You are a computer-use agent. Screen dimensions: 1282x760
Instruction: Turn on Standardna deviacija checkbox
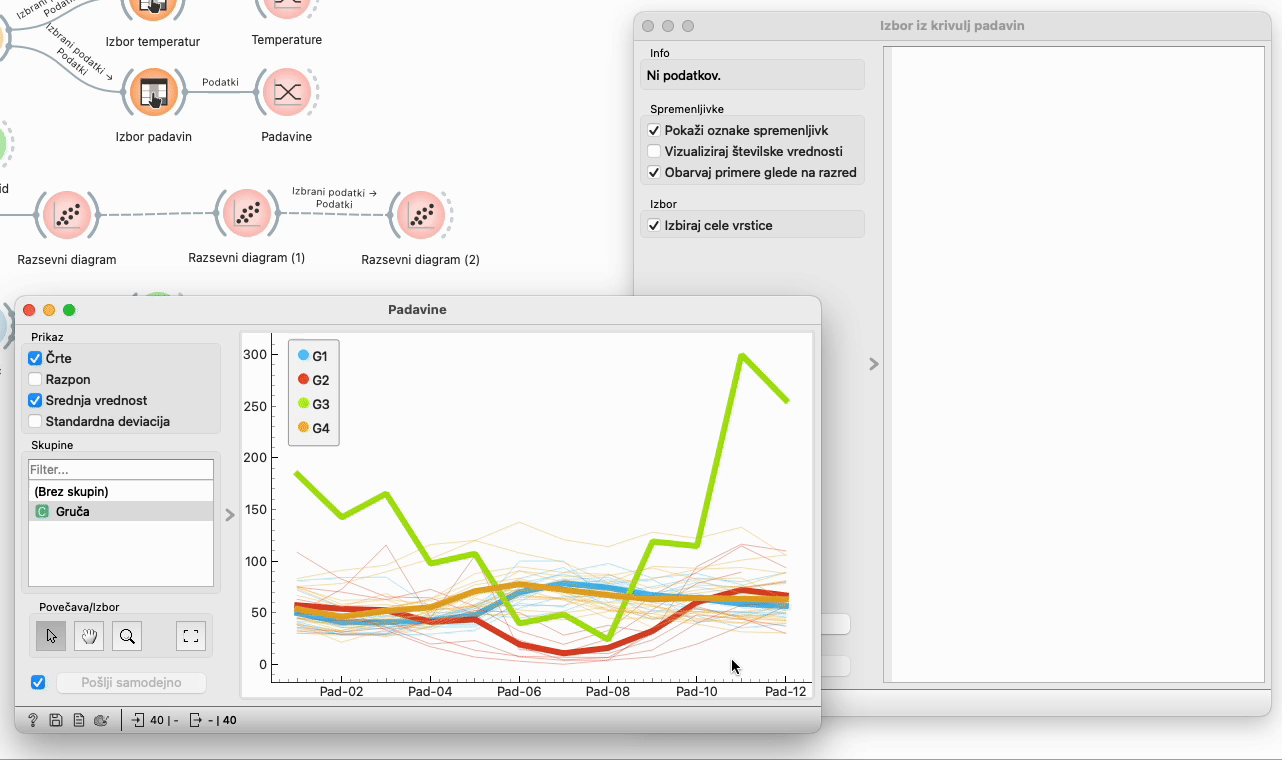coord(36,421)
